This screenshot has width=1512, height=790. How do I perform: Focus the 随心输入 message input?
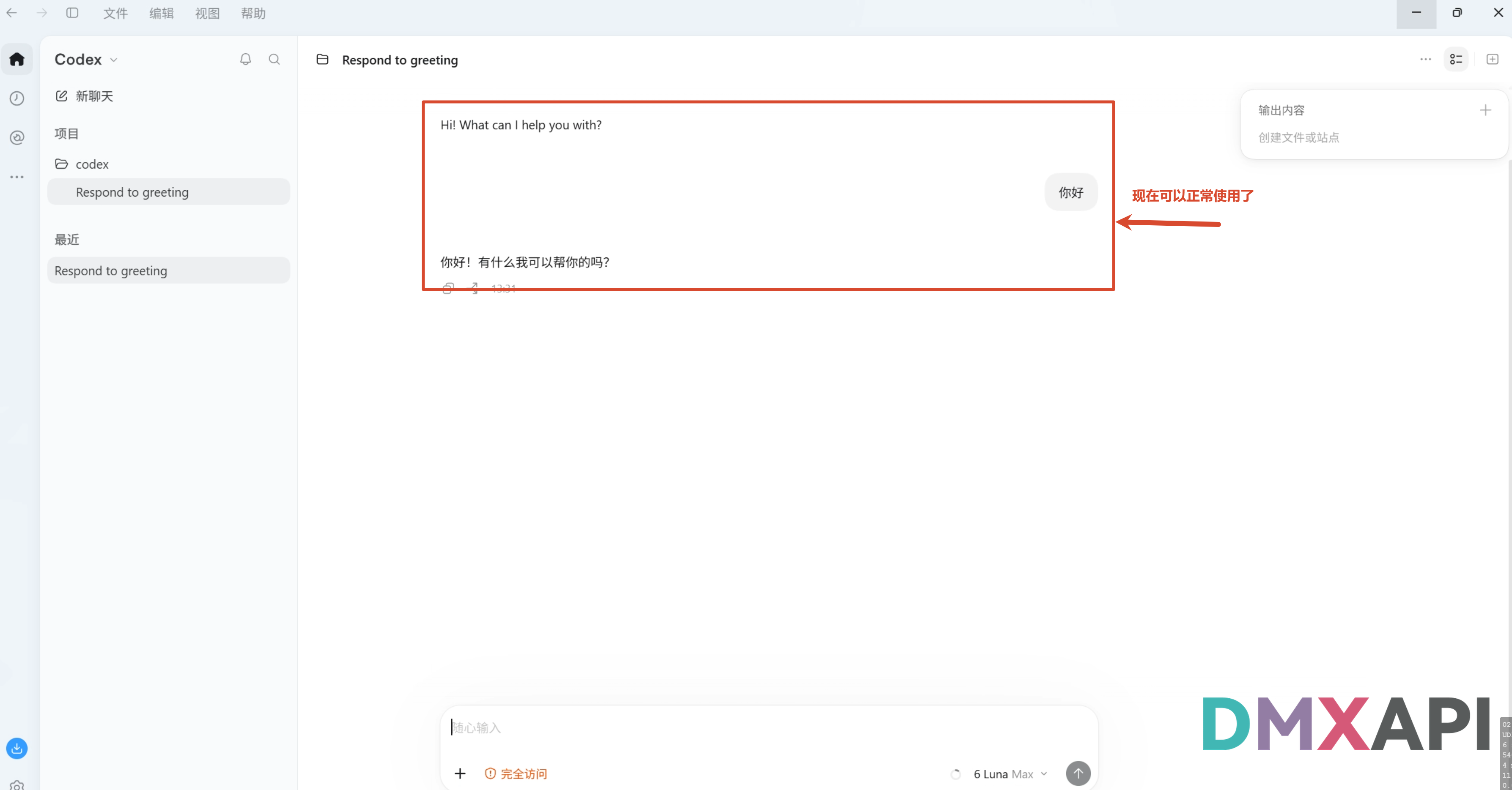click(x=769, y=728)
